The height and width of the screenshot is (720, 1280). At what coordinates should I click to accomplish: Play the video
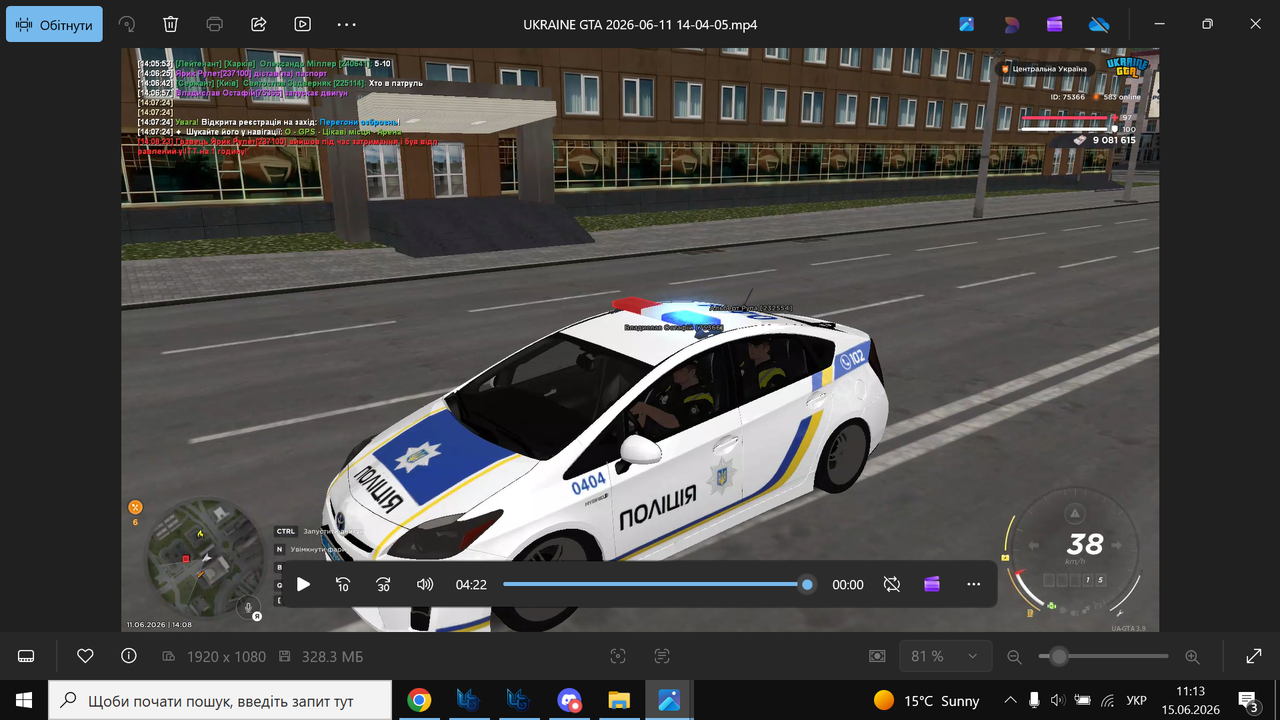click(x=304, y=585)
